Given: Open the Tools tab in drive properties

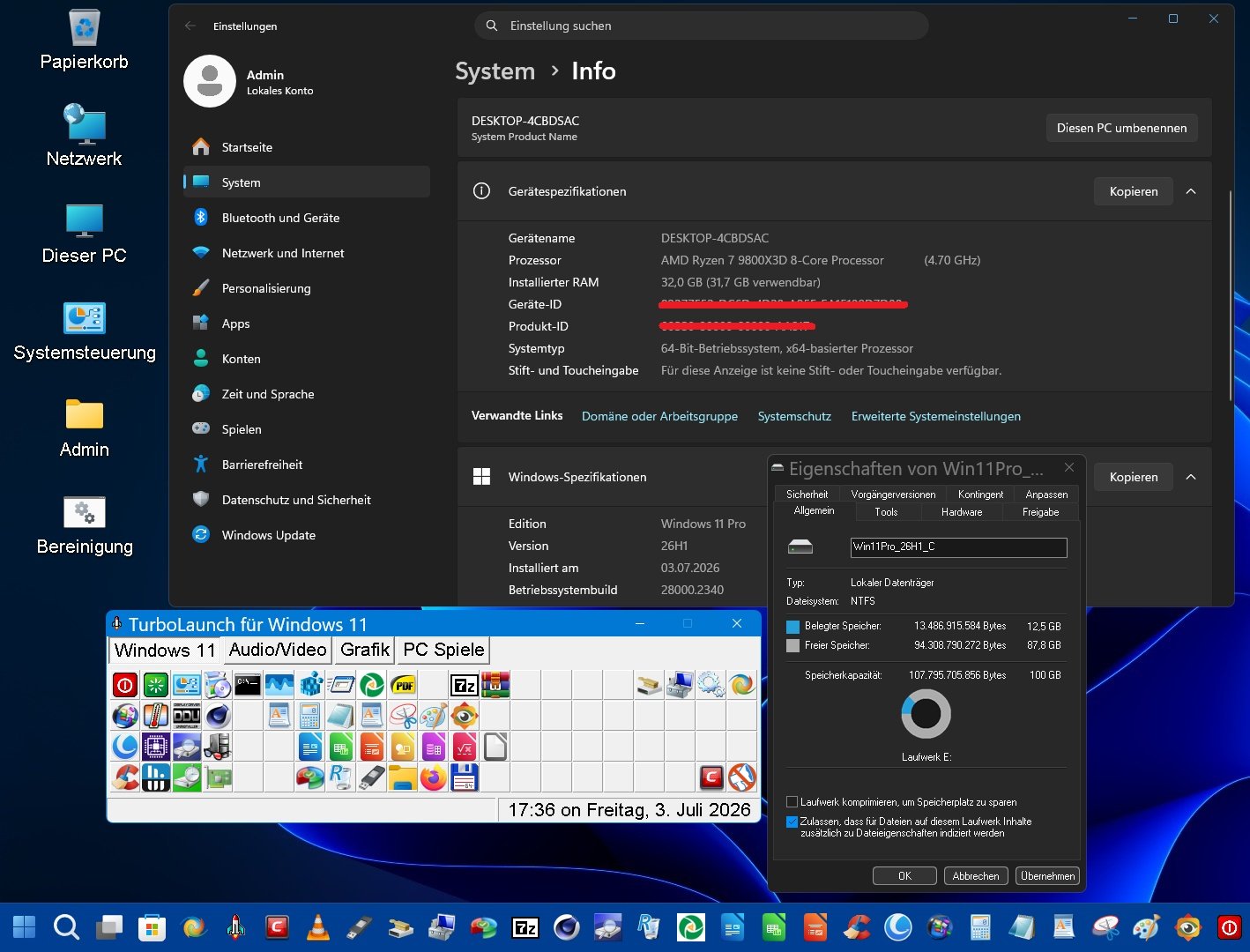Looking at the screenshot, I should (x=886, y=512).
